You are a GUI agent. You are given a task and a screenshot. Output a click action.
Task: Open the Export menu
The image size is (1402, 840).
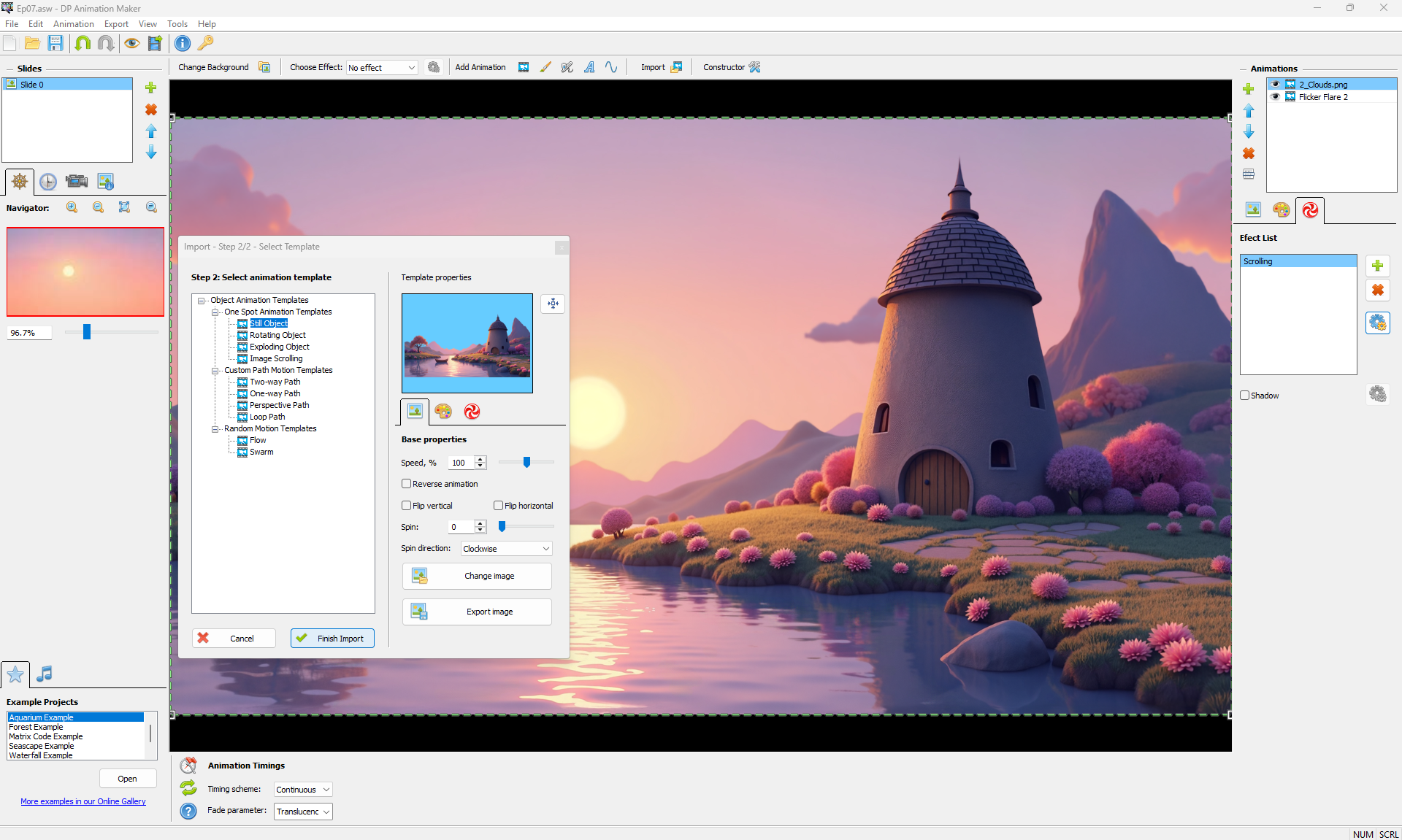click(x=116, y=24)
